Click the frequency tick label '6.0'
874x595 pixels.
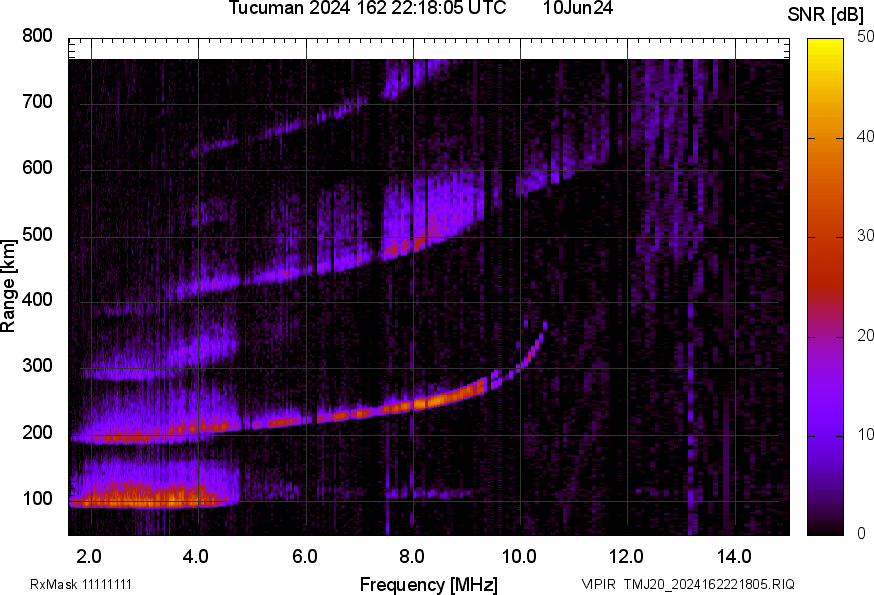[304, 557]
